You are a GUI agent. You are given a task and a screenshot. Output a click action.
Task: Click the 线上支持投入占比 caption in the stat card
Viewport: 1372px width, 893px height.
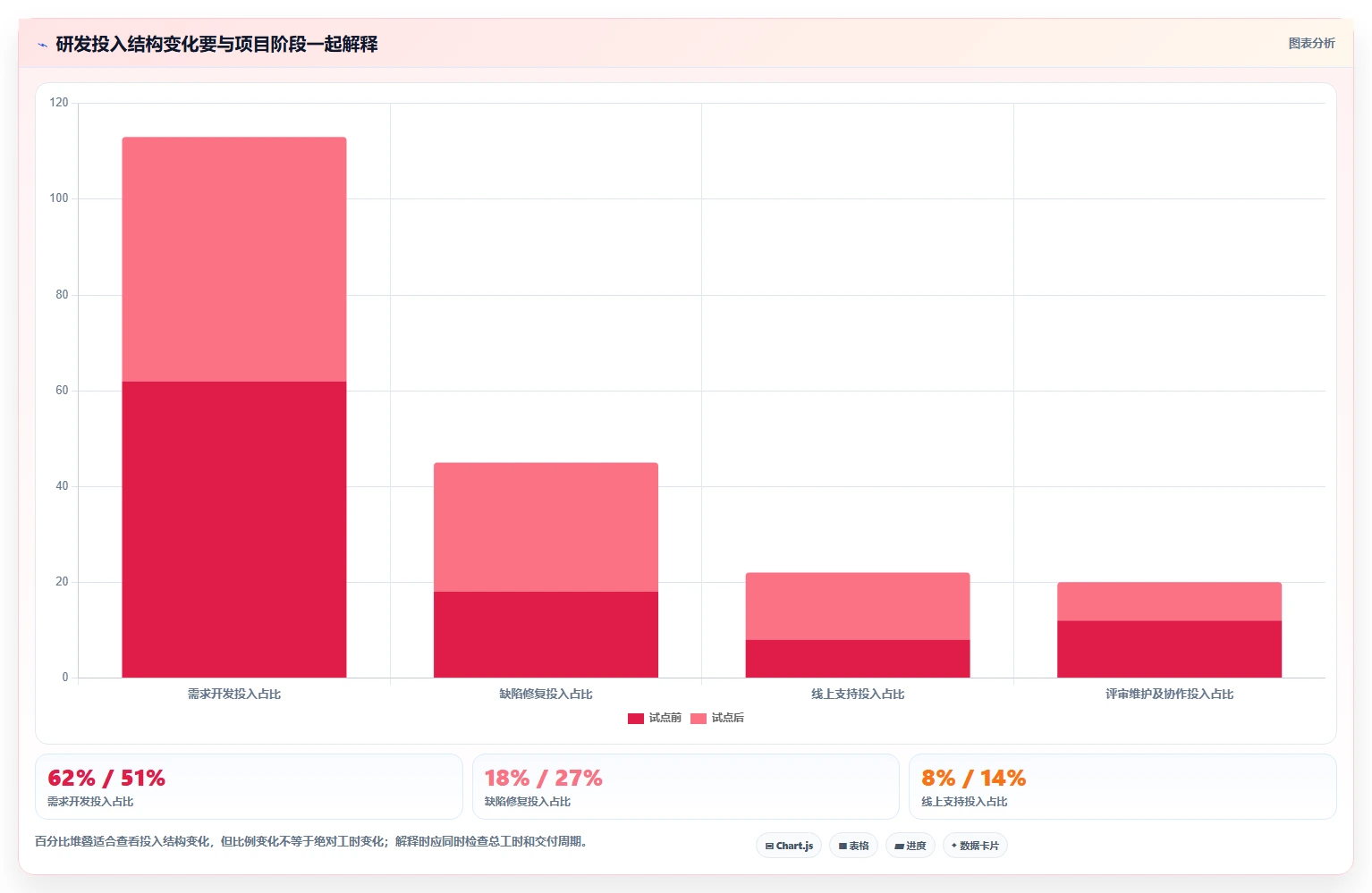[964, 802]
